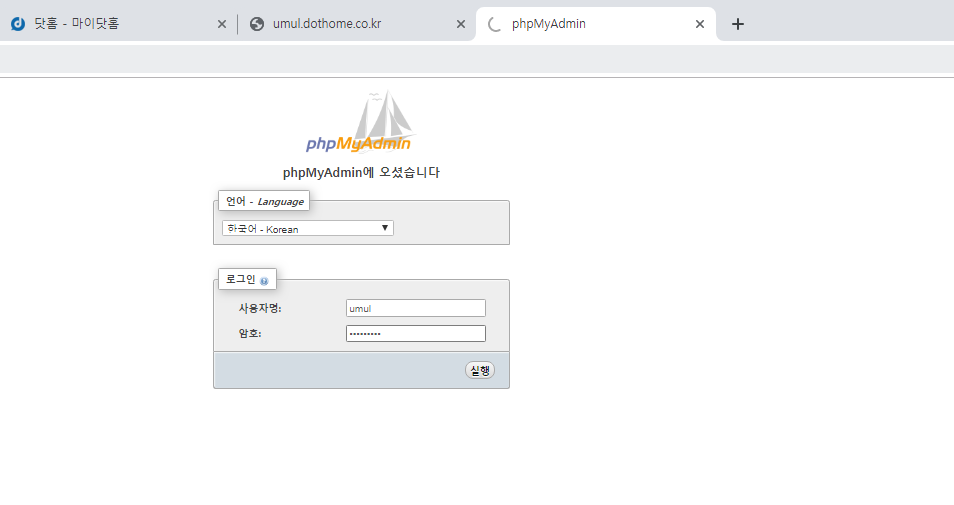This screenshot has width=954, height=505.
Task: Open the 한국어 - Korean language dropdown
Action: coord(308,228)
